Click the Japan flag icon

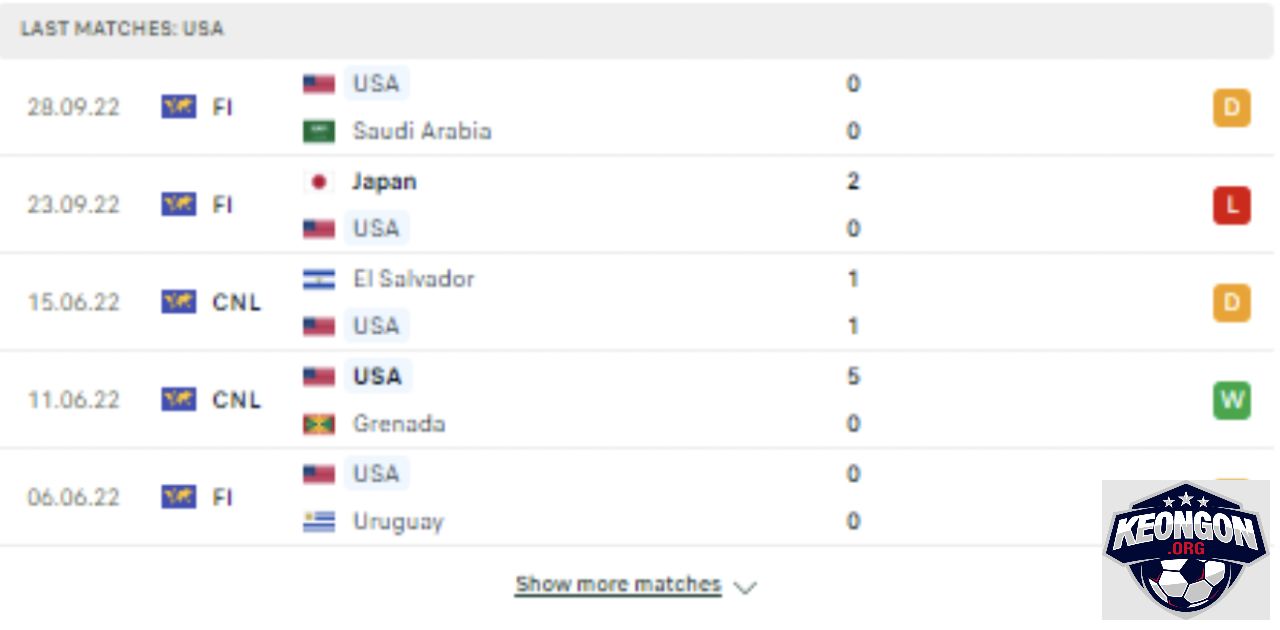319,181
